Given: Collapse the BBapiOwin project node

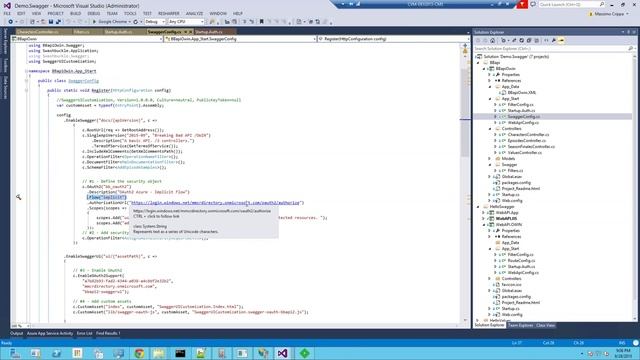Looking at the screenshot, I should coord(484,69).
